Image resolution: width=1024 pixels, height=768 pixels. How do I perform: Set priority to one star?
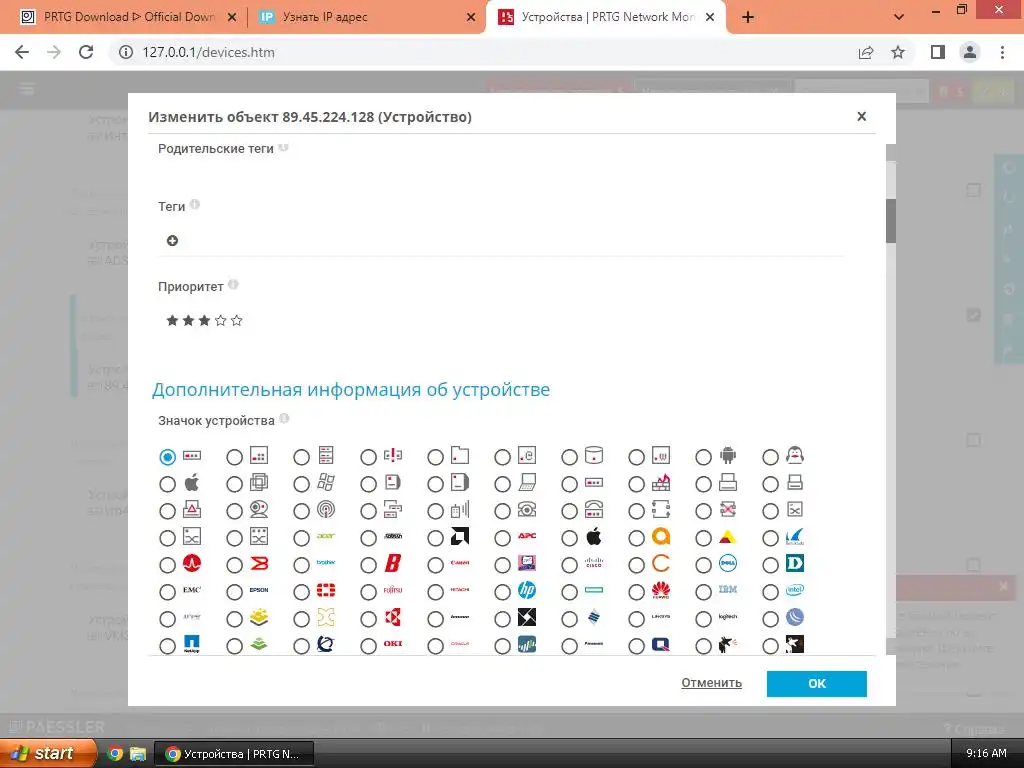pos(172,321)
